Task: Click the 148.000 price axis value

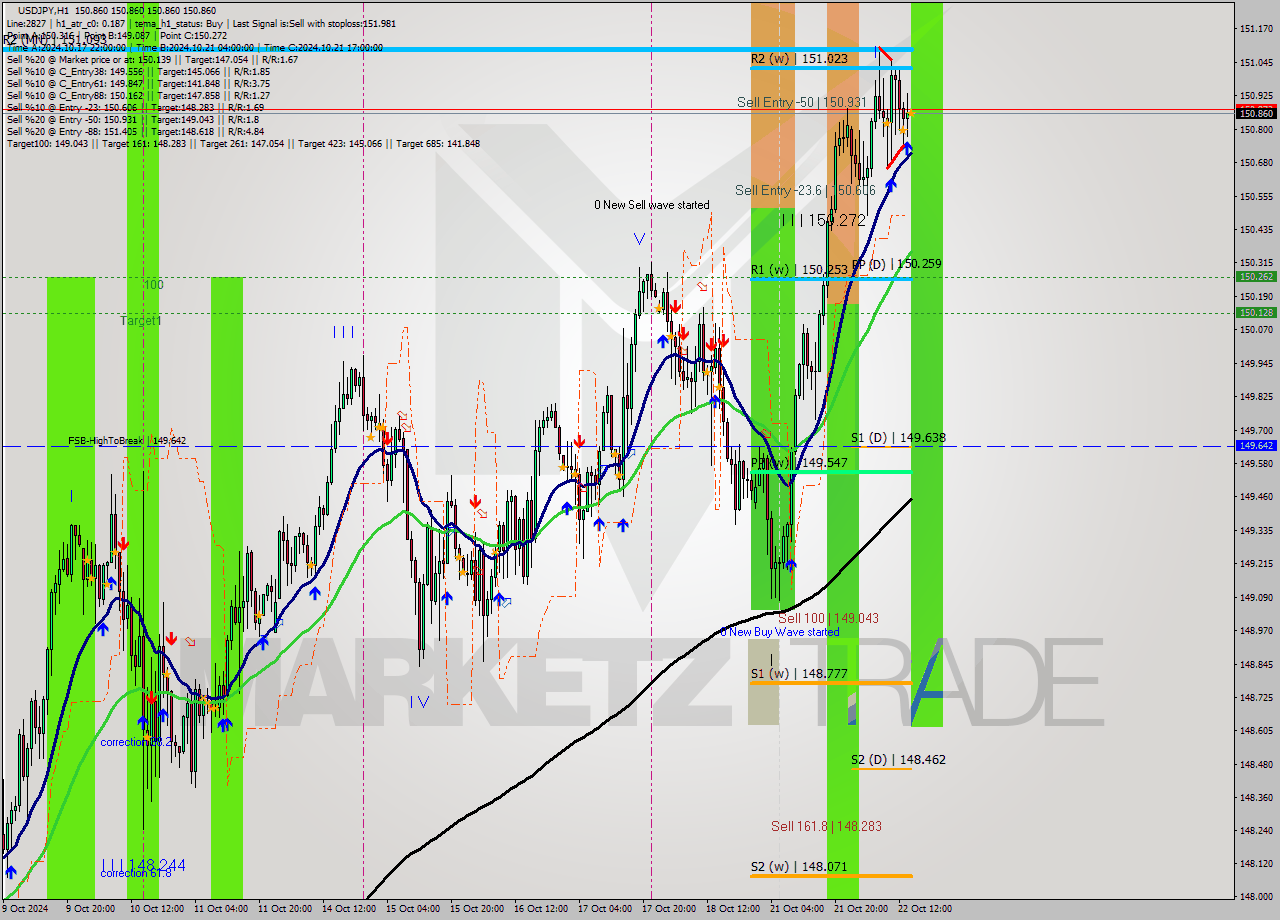Action: click(x=1256, y=896)
